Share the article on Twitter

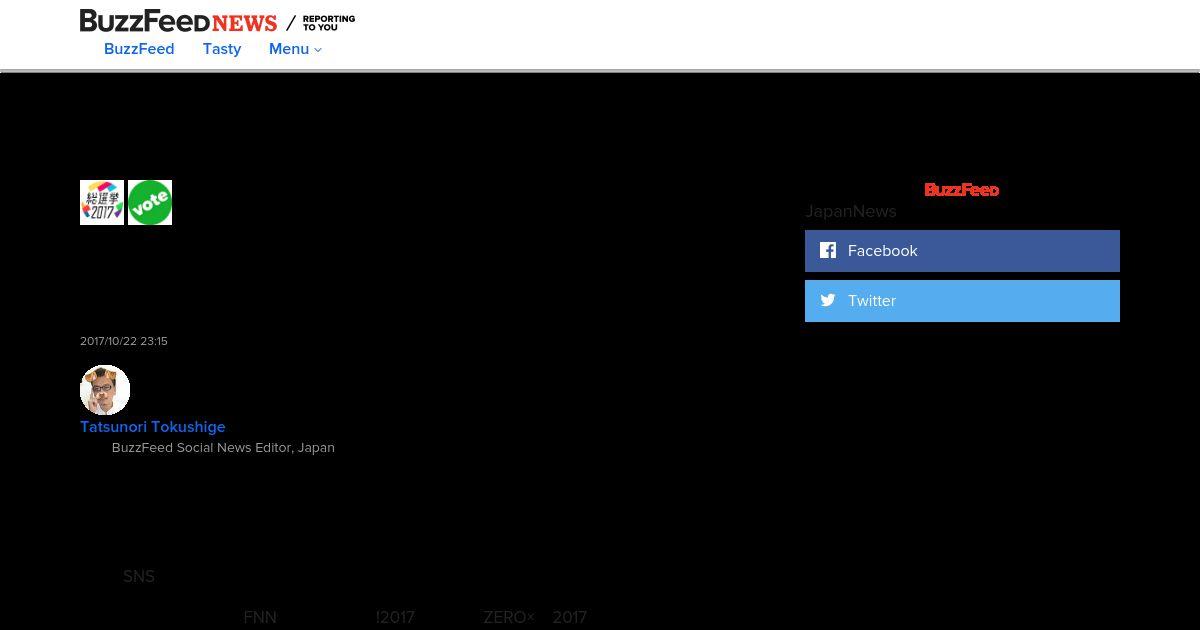962,301
